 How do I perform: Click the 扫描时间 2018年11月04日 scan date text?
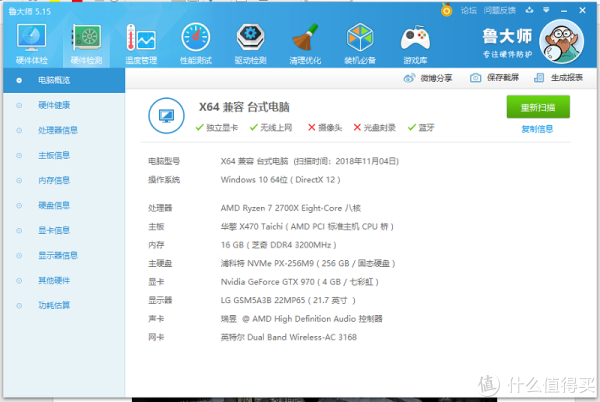coord(346,161)
